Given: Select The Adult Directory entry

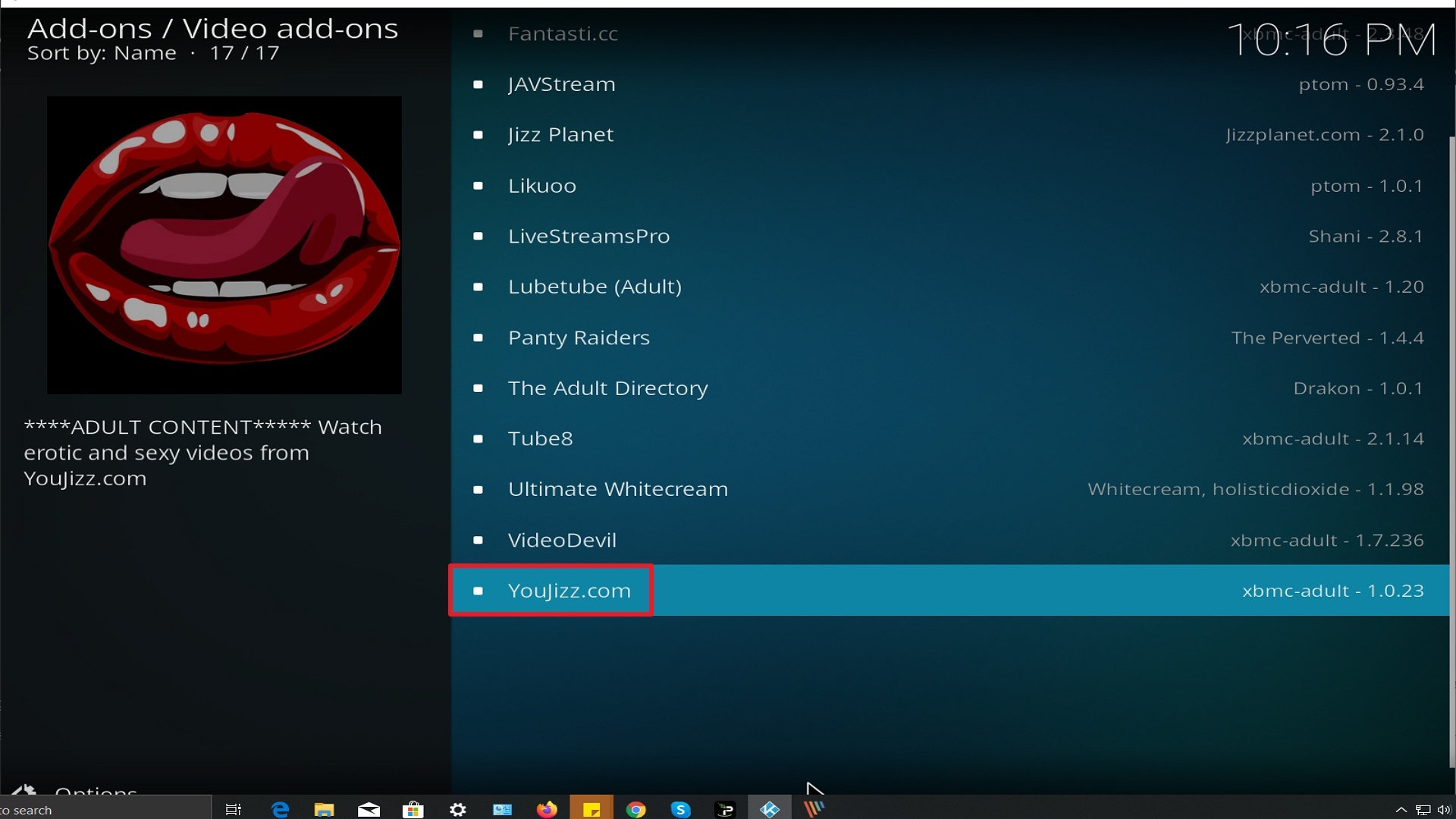Looking at the screenshot, I should [949, 388].
